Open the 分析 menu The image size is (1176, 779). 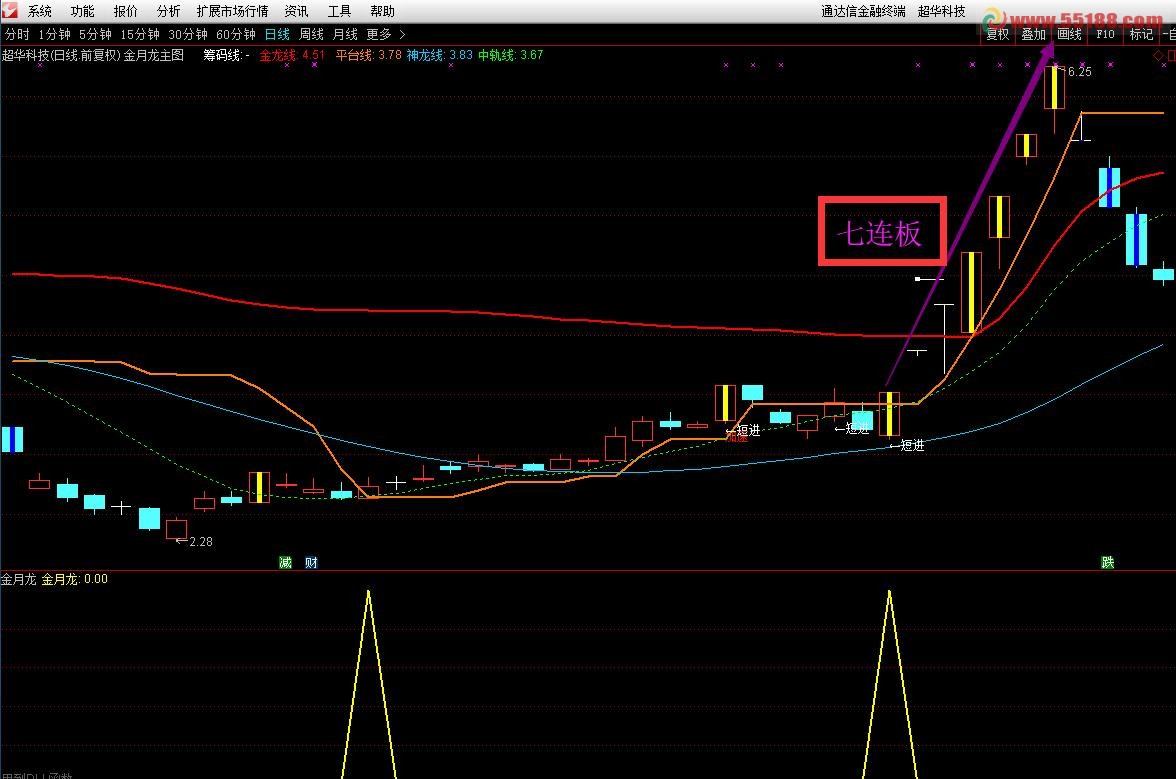coord(169,11)
